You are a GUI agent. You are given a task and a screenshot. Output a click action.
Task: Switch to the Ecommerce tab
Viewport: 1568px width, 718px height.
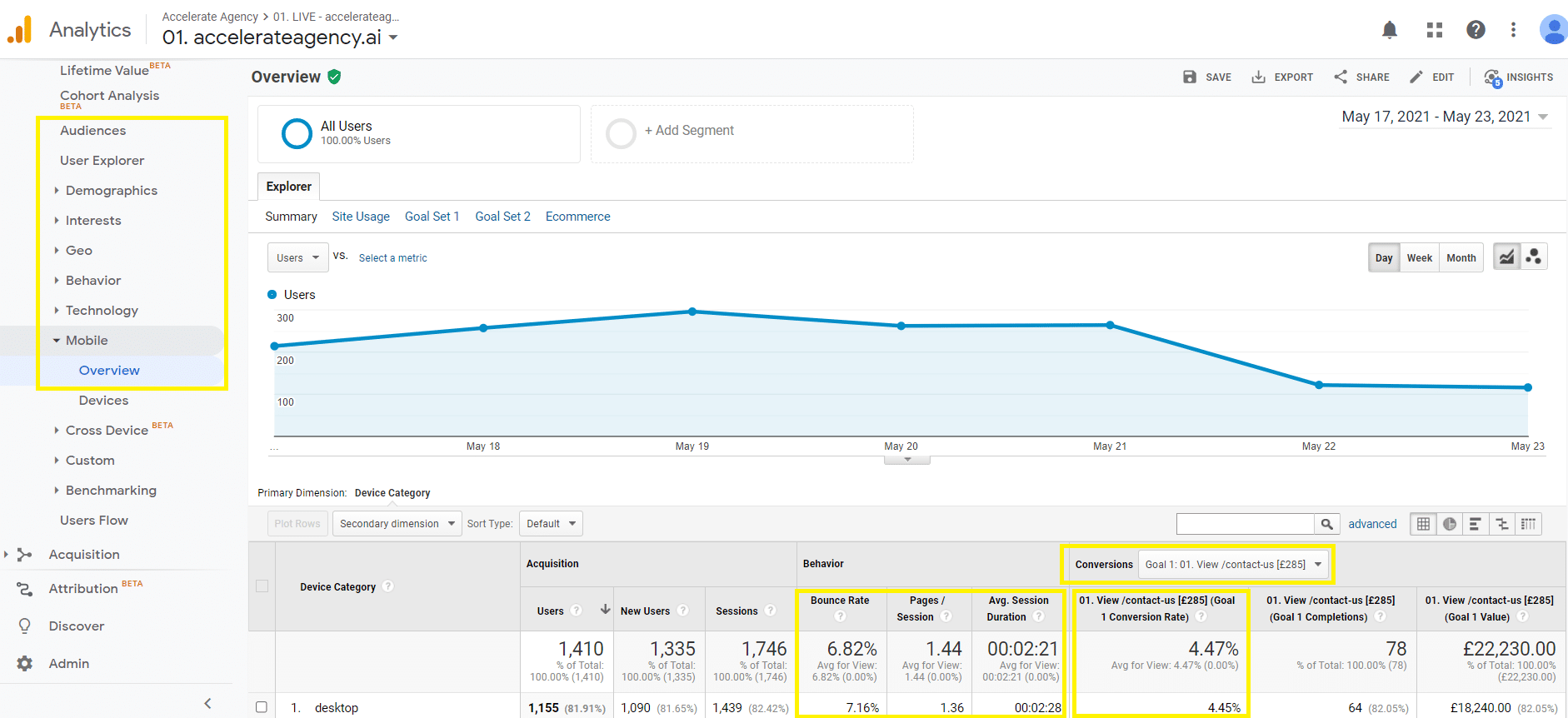coord(577,217)
